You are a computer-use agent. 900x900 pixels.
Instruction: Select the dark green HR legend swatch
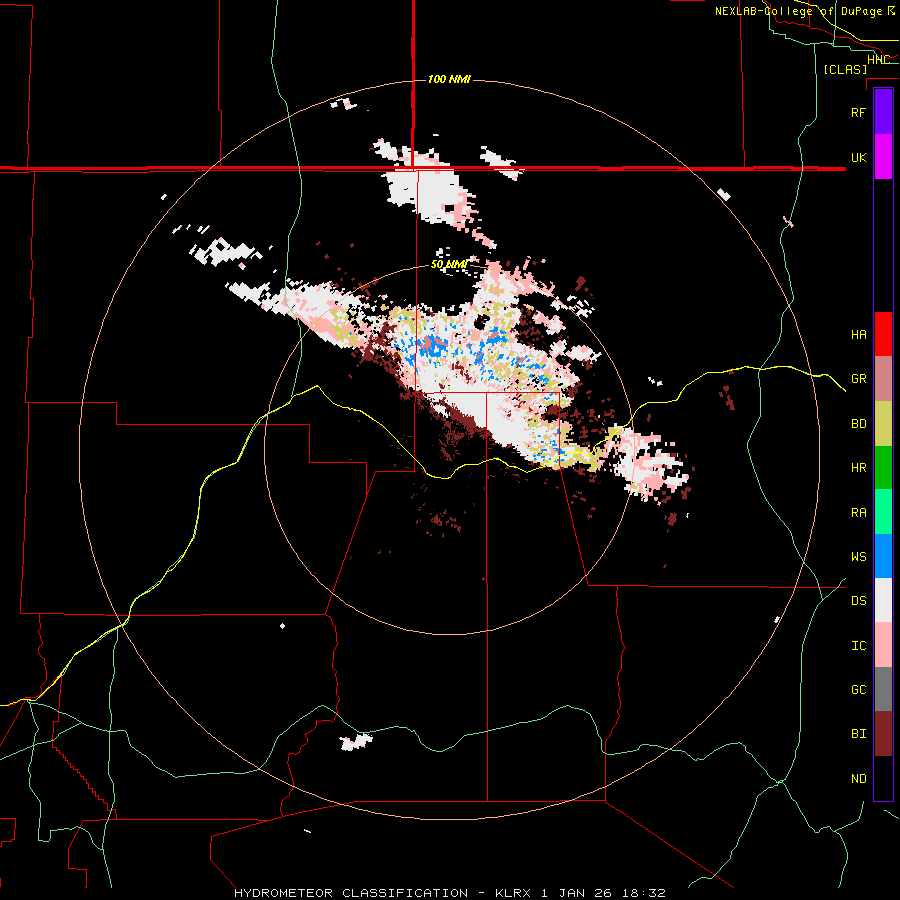pyautogui.click(x=883, y=468)
